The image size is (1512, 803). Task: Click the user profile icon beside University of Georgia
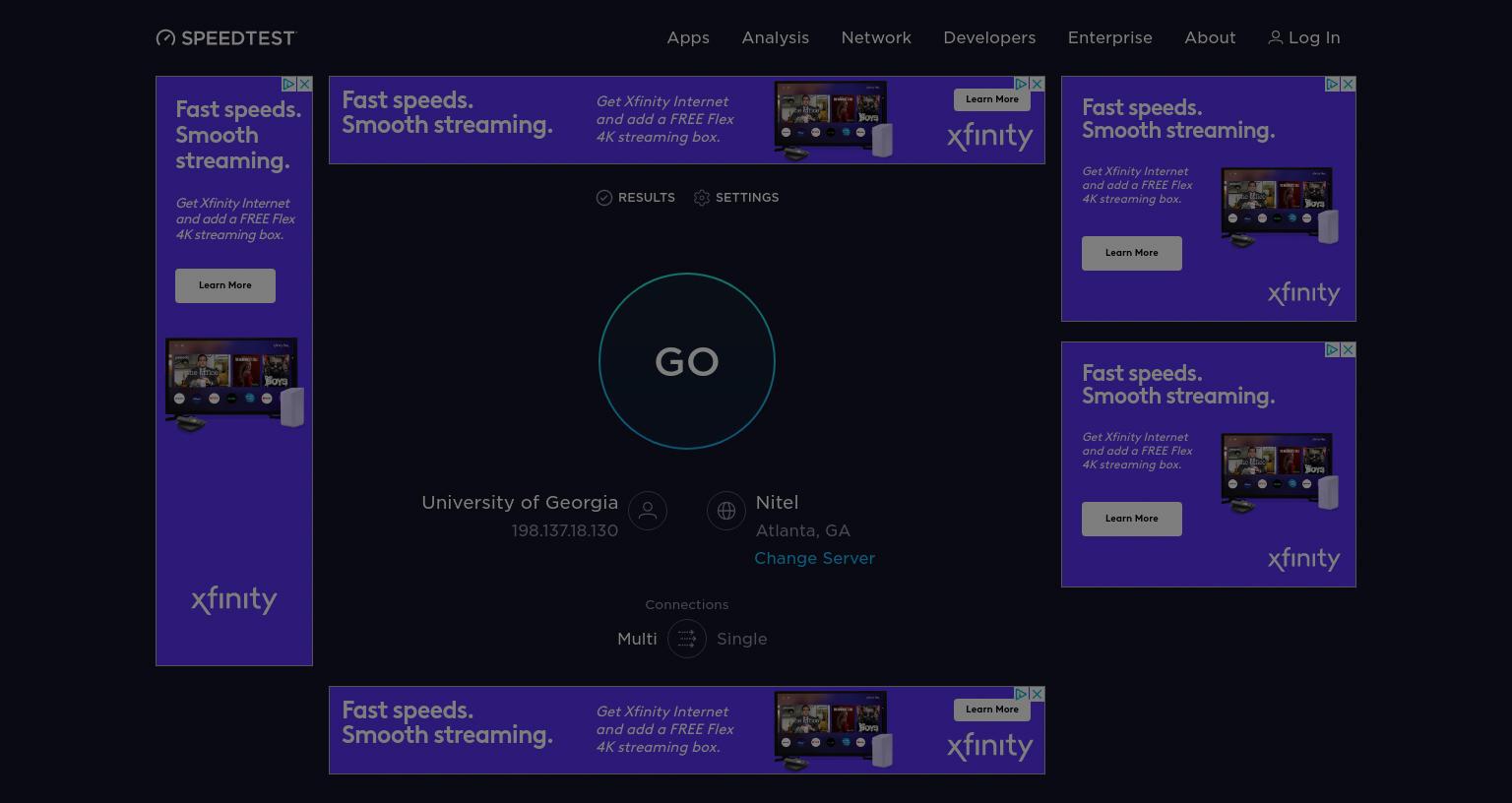(x=648, y=511)
